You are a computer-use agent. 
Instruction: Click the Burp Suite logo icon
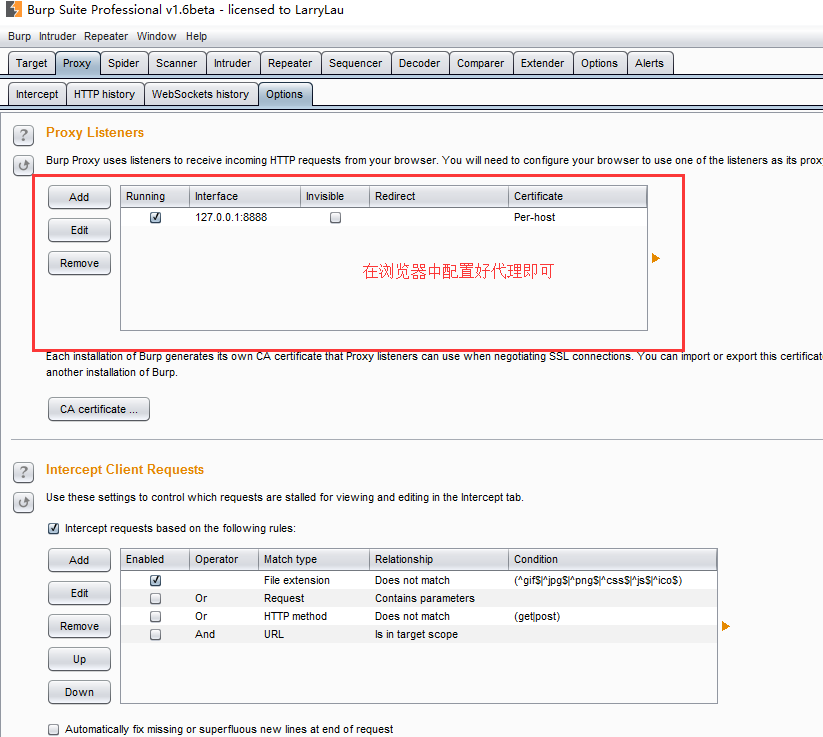click(13, 9)
